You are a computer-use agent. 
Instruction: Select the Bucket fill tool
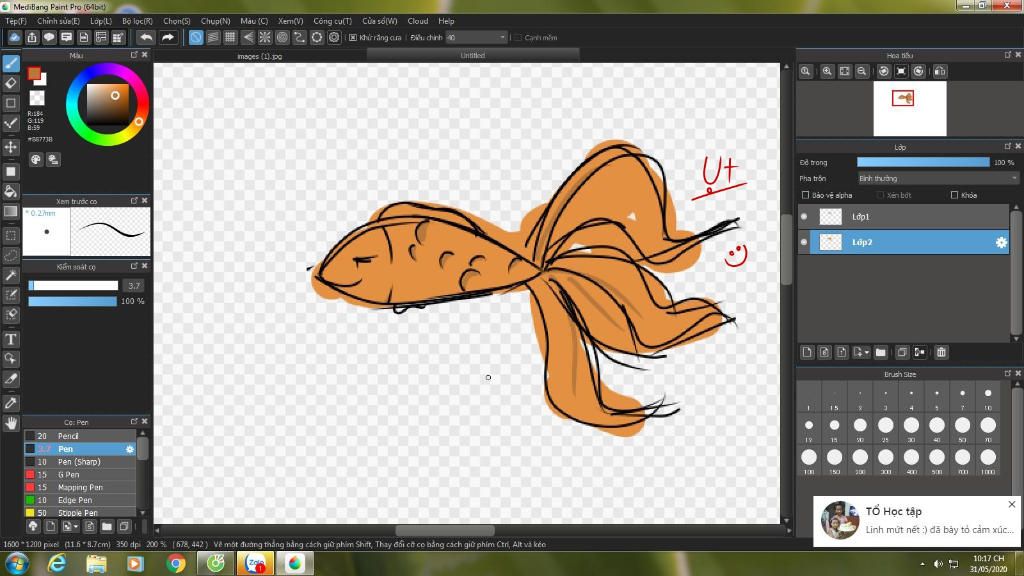tap(11, 191)
